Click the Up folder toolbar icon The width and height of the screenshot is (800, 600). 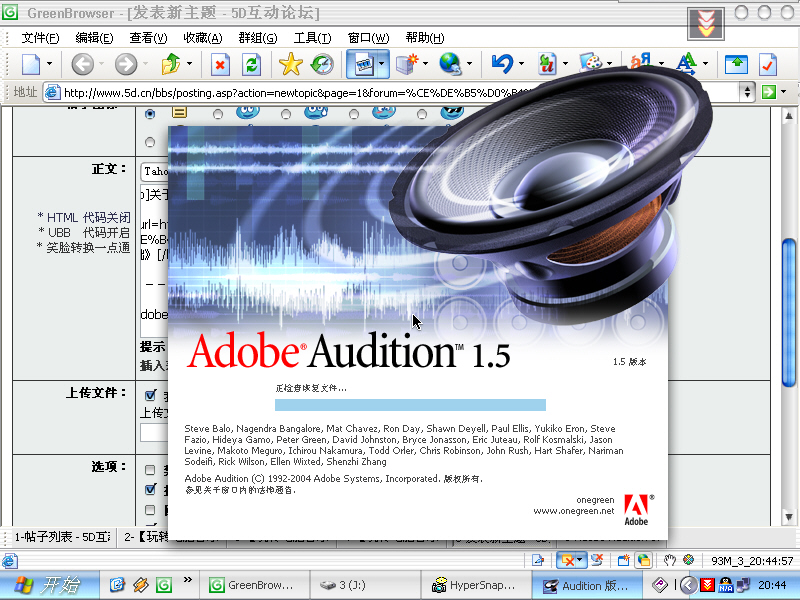click(171, 64)
